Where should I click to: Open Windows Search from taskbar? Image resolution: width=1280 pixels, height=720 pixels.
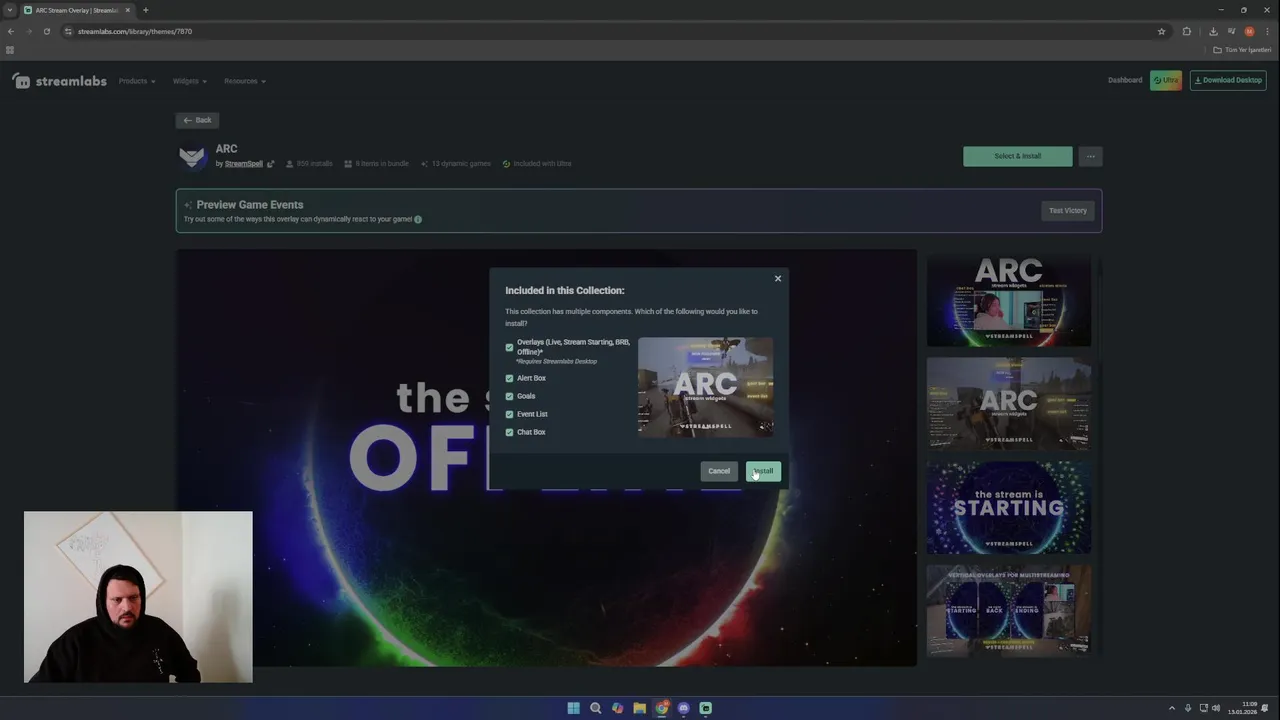click(x=595, y=708)
